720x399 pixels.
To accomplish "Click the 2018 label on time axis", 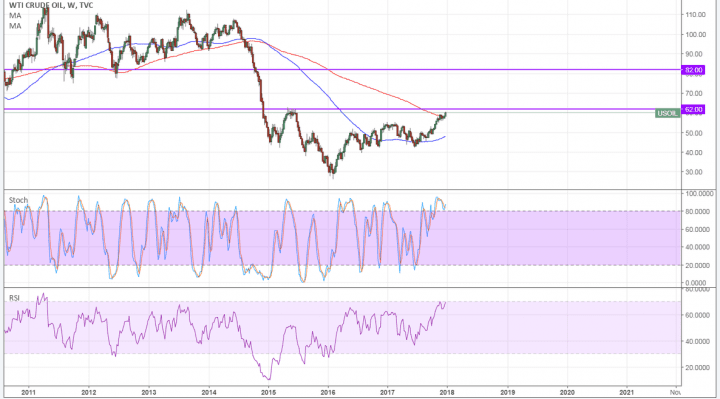I will (447, 393).
